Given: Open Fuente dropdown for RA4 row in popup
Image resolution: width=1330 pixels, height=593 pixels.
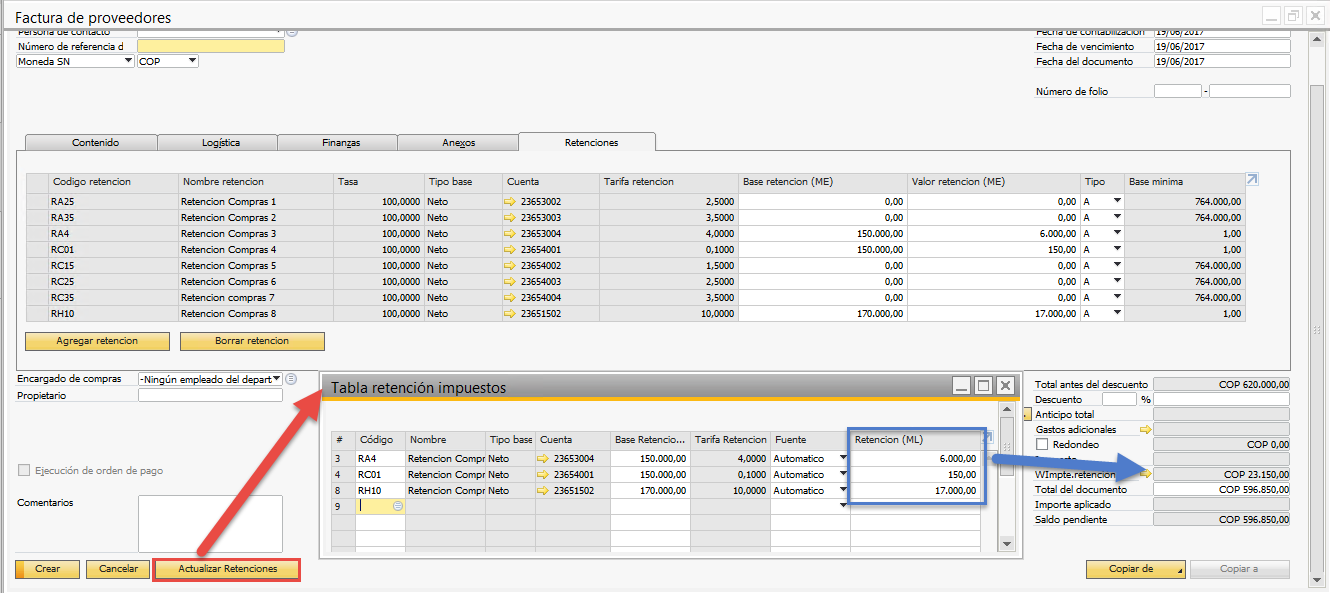Looking at the screenshot, I should (x=843, y=459).
